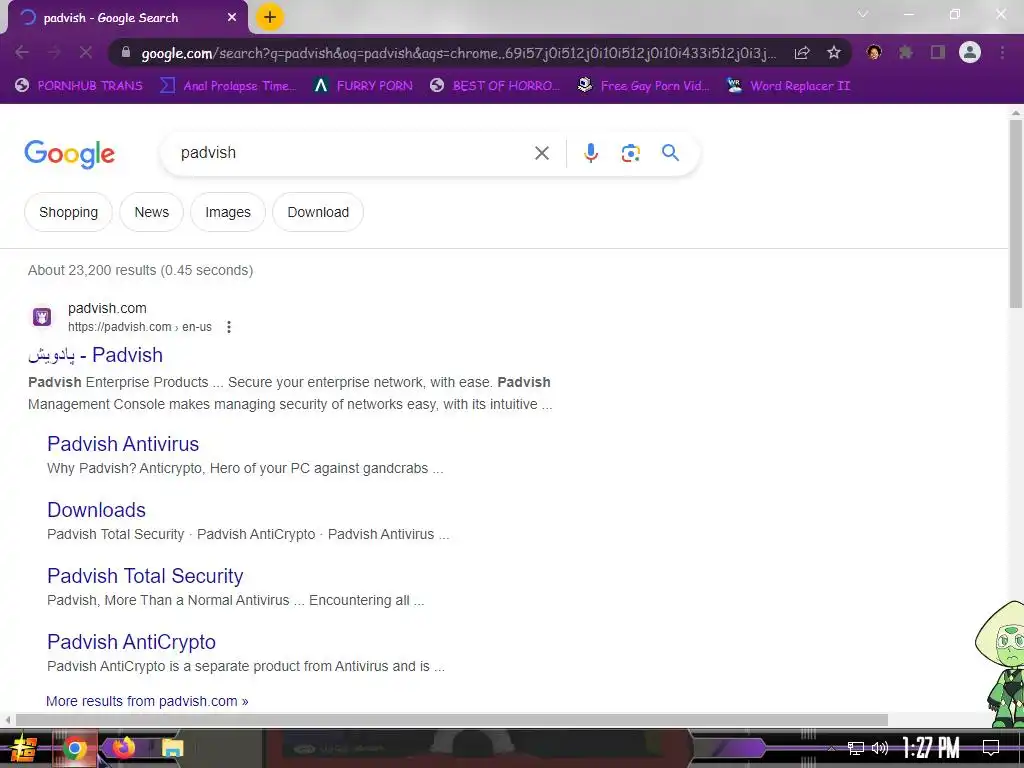The image size is (1024, 768).
Task: Go back with the browser back arrow
Action: (x=22, y=52)
